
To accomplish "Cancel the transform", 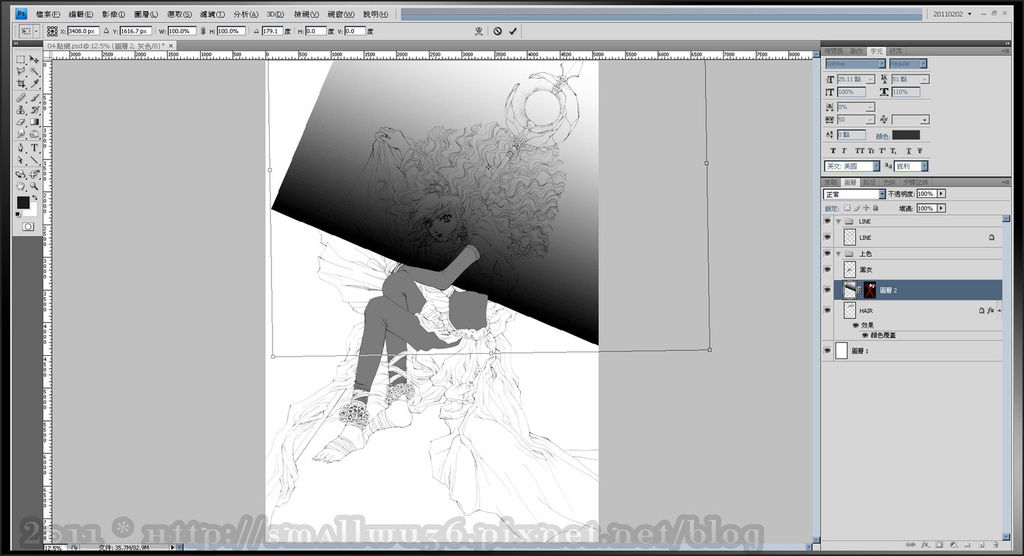I will click(x=498, y=31).
